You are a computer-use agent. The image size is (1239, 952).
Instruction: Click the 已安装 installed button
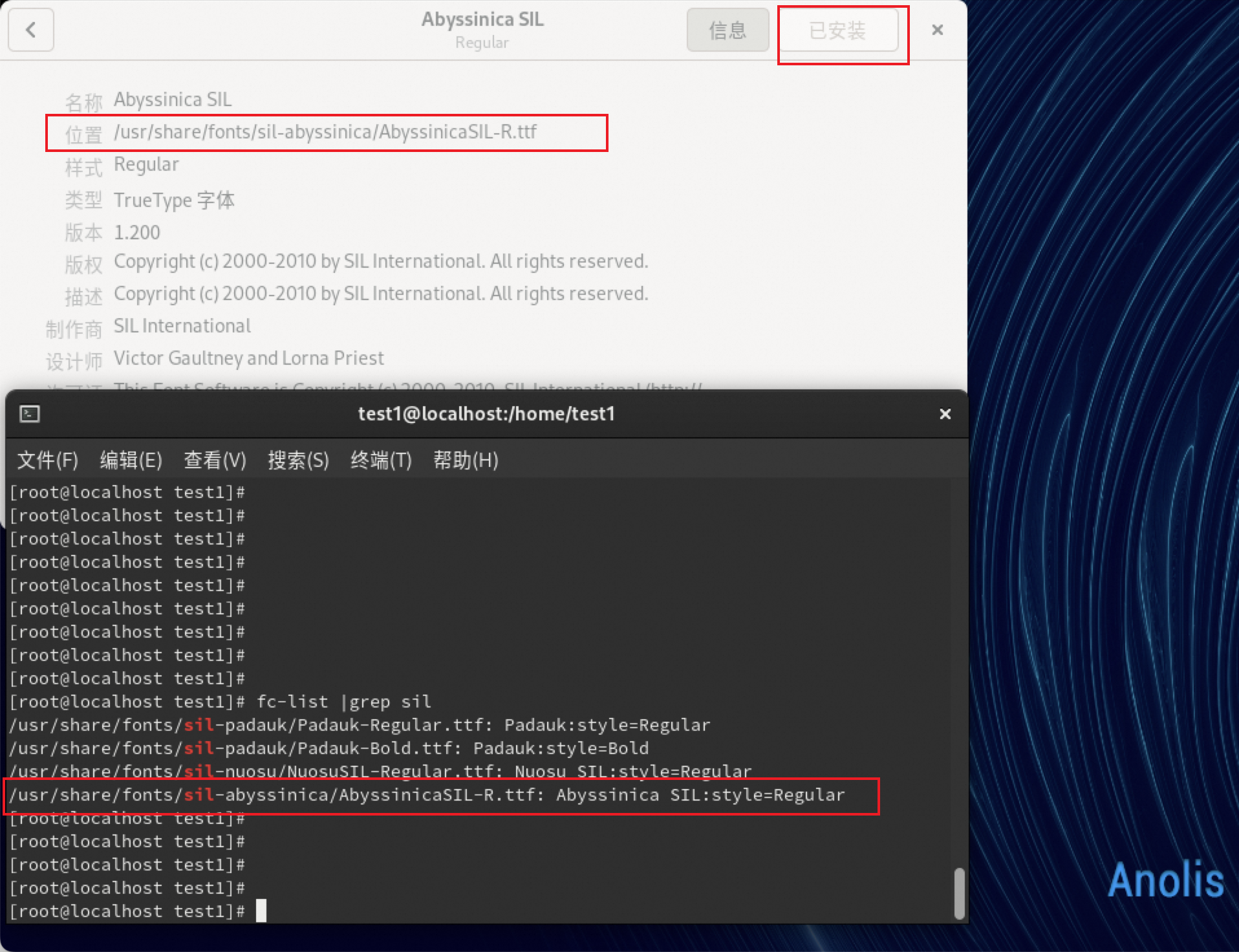[837, 30]
